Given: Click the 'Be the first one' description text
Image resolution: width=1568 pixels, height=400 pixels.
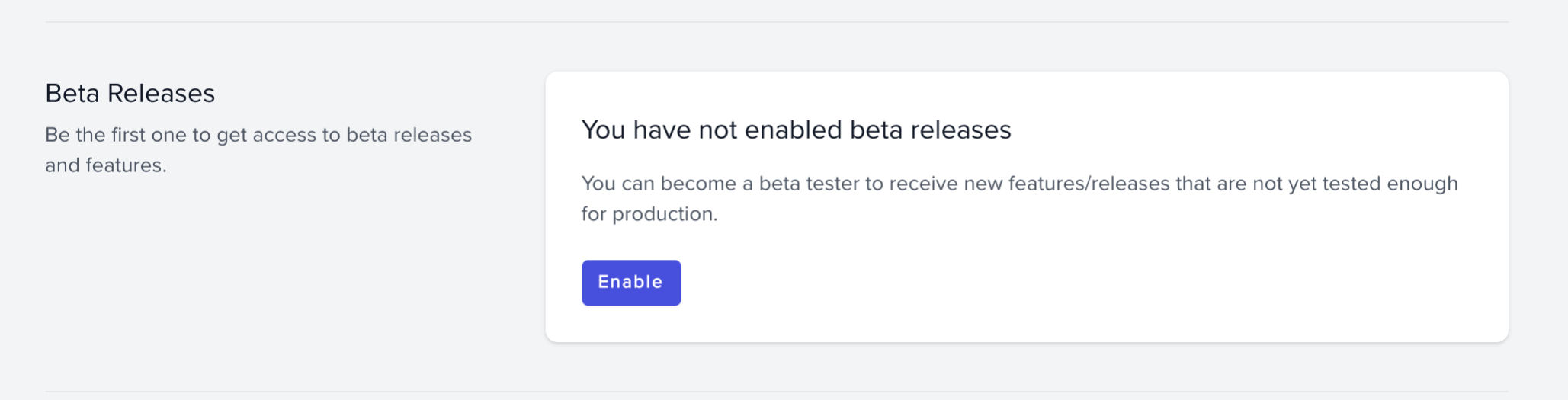Looking at the screenshot, I should point(258,150).
